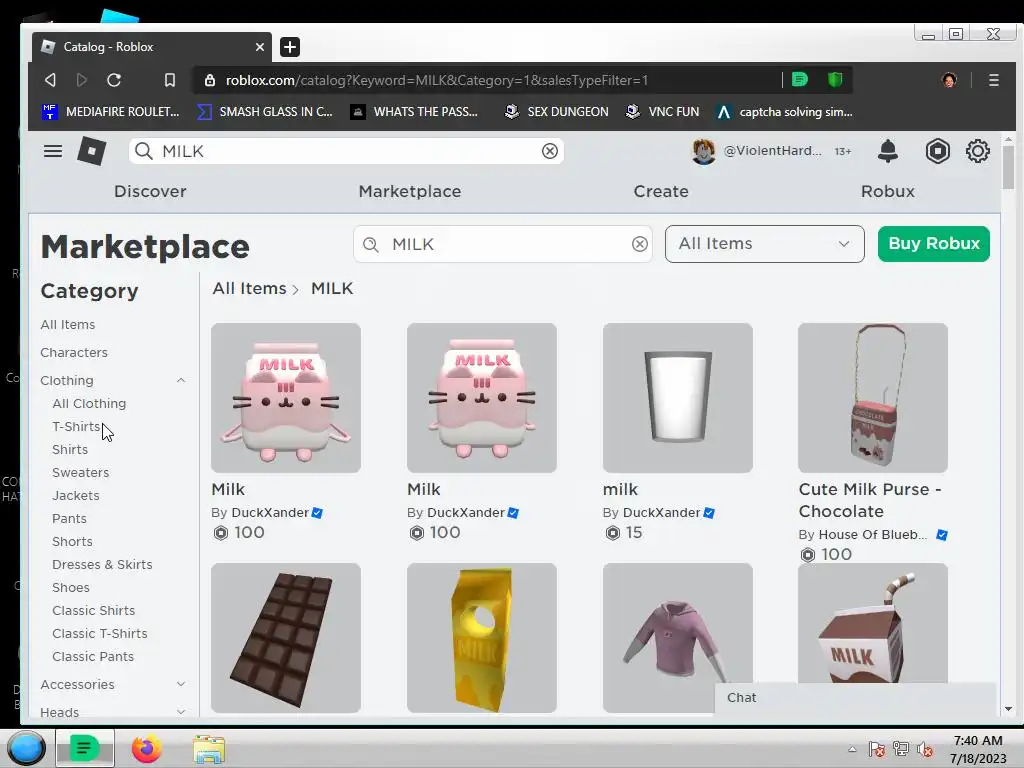Screen dimensions: 1024x768
Task: Open the Robux tab
Action: coord(888,191)
